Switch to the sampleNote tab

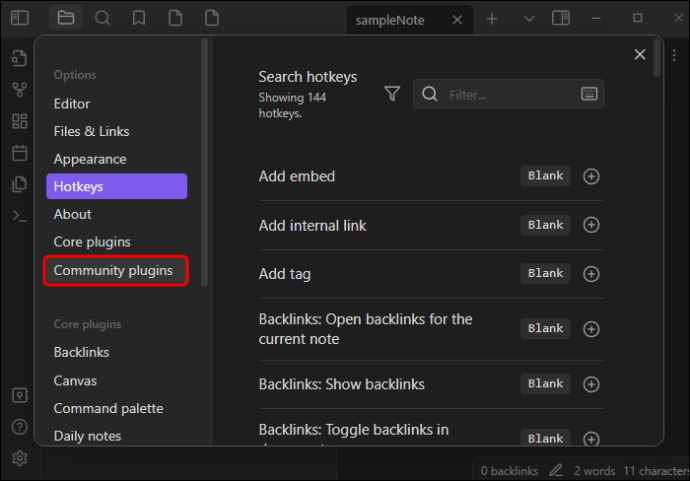[x=389, y=20]
